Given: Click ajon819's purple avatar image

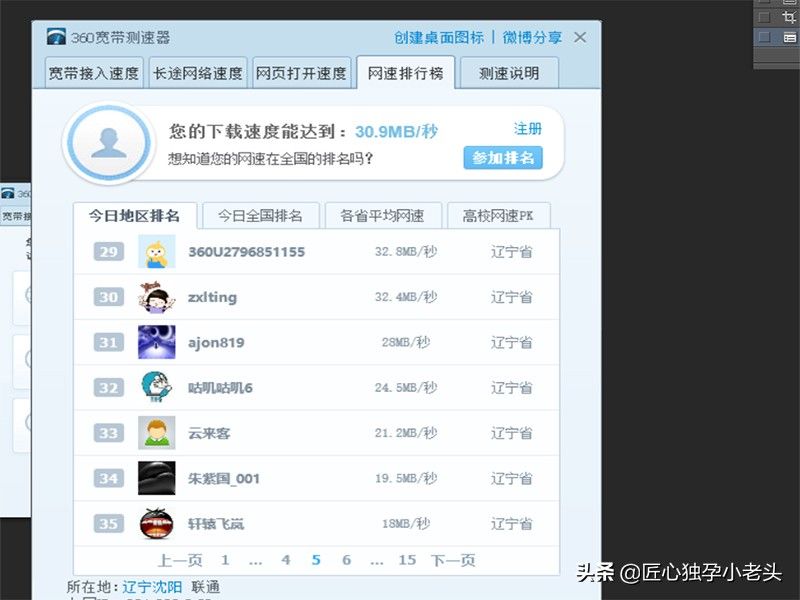Looking at the screenshot, I should pyautogui.click(x=157, y=342).
